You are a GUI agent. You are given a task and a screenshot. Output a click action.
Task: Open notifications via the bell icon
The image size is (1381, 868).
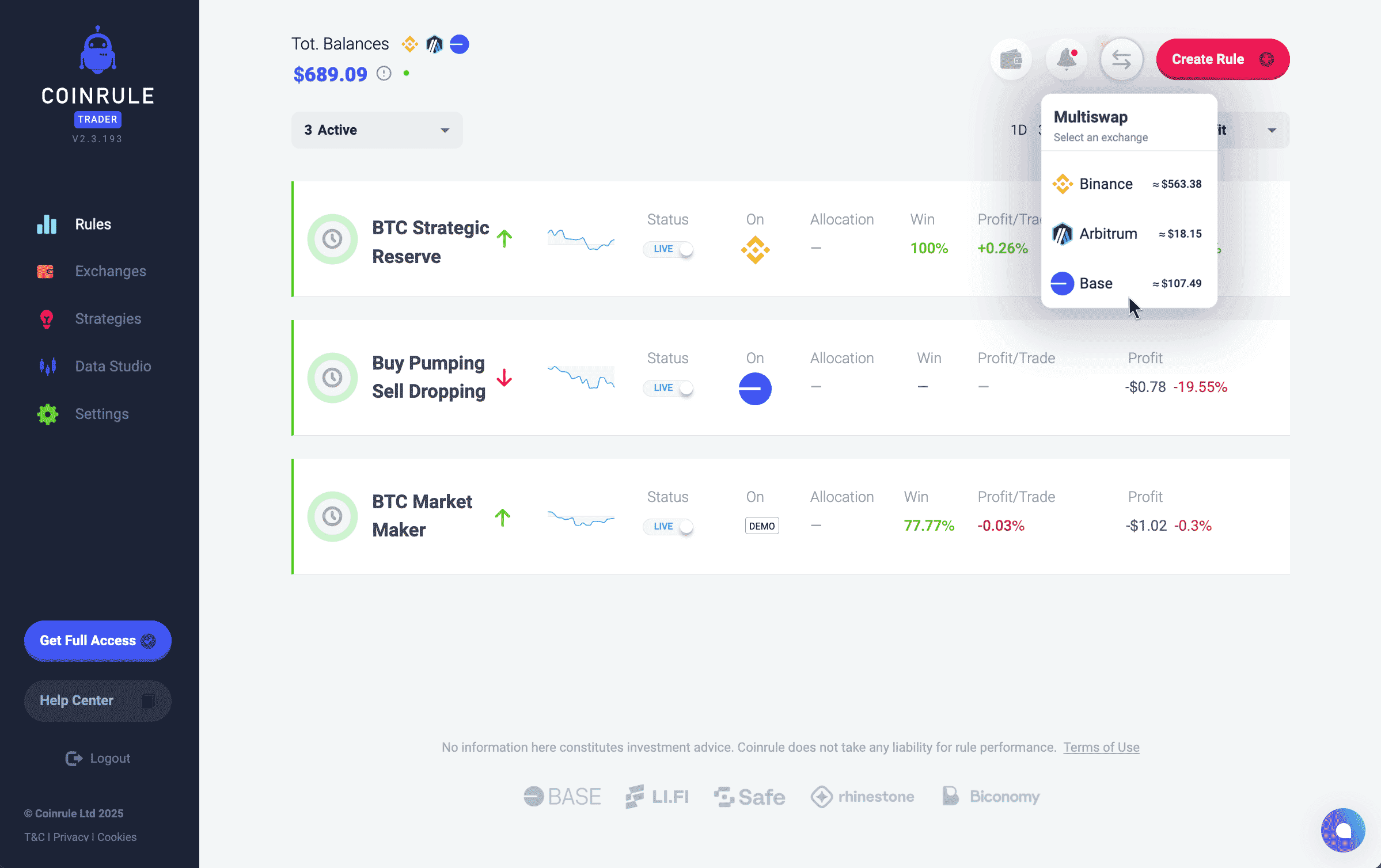click(x=1066, y=59)
